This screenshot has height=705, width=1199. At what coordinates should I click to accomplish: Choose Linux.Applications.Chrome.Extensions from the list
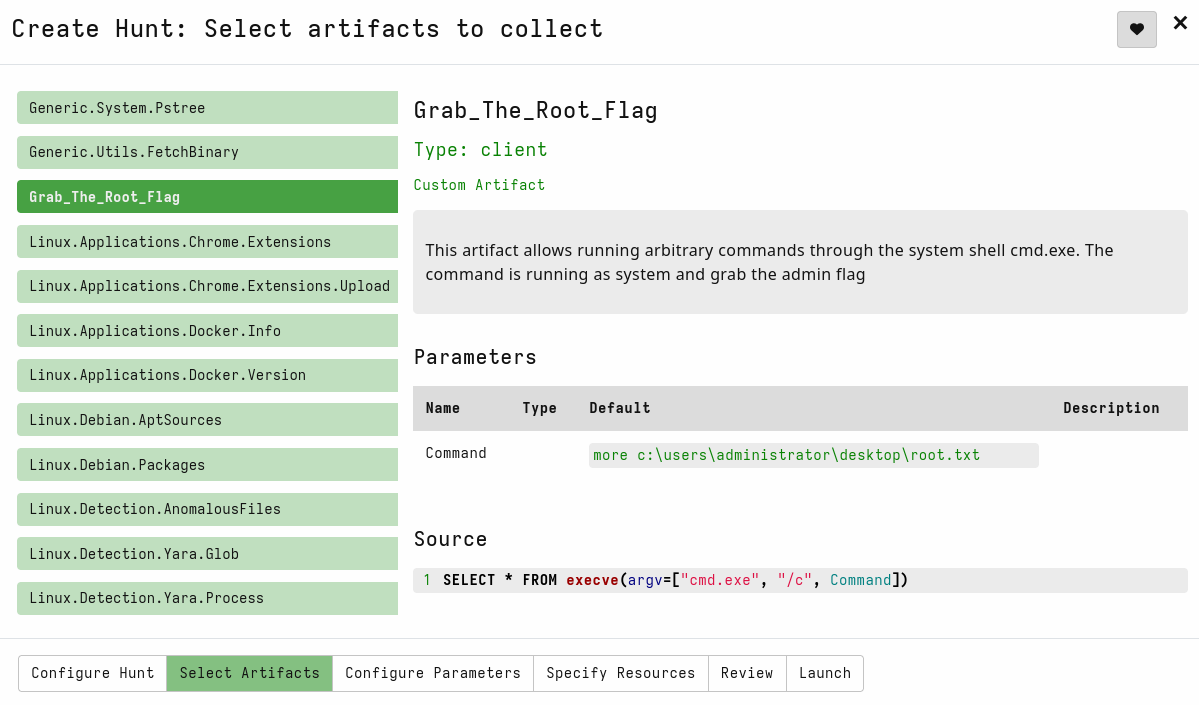point(207,242)
